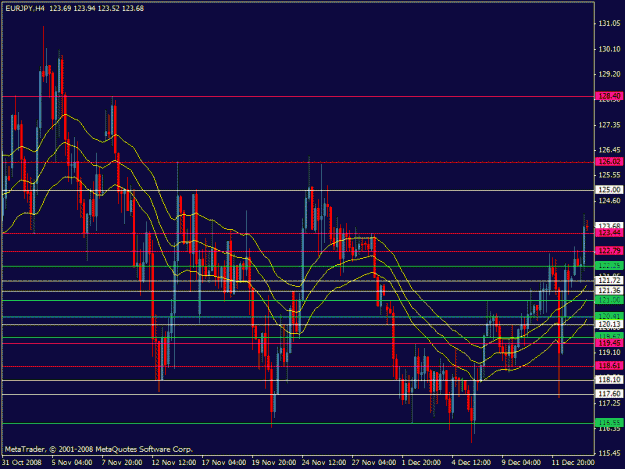Select the 128.40 pink price level label
The image size is (625, 469).
pyautogui.click(x=609, y=96)
